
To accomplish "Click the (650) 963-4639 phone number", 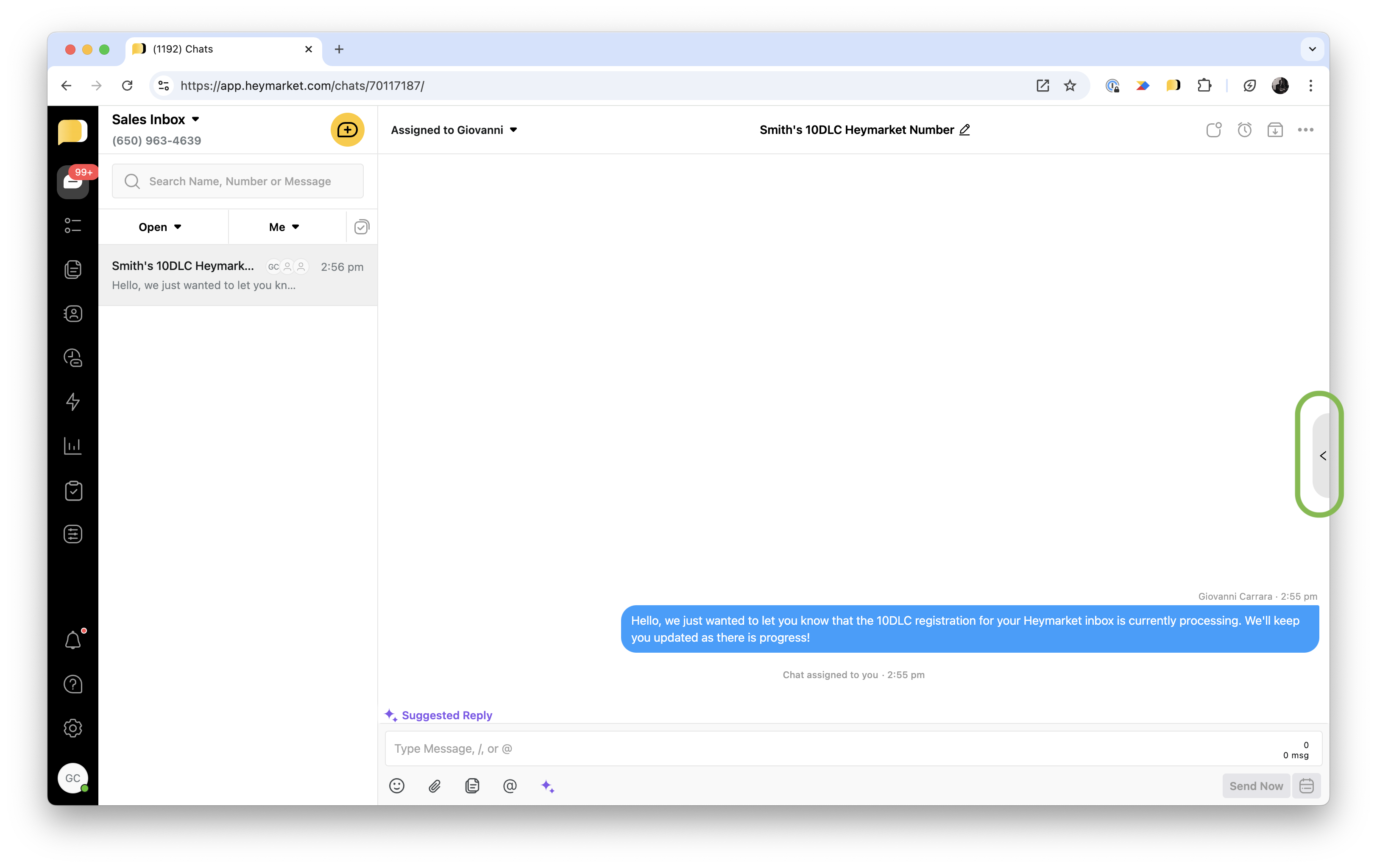I will tap(157, 141).
